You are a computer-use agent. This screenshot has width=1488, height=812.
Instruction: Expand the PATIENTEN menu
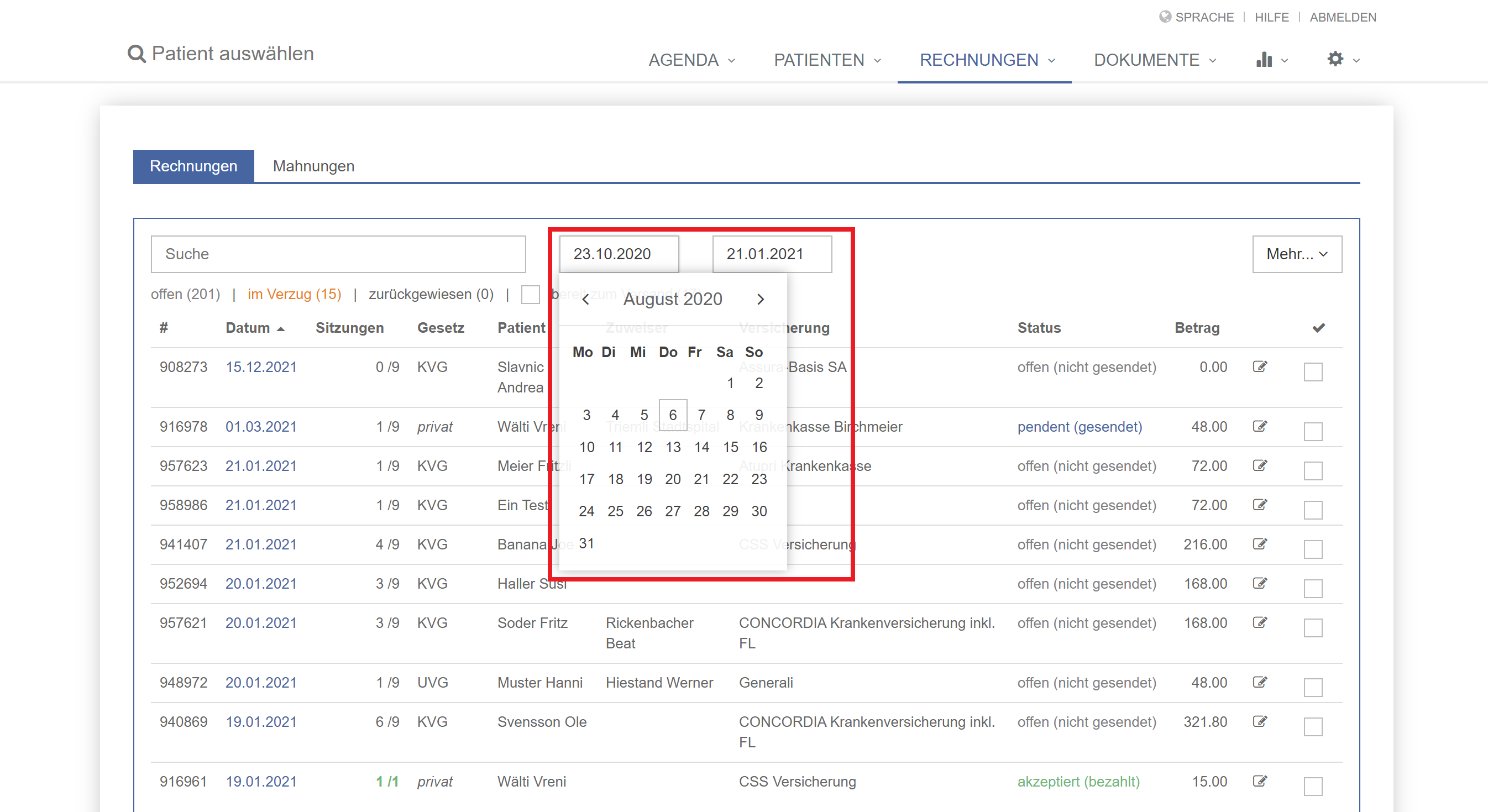[x=827, y=60]
